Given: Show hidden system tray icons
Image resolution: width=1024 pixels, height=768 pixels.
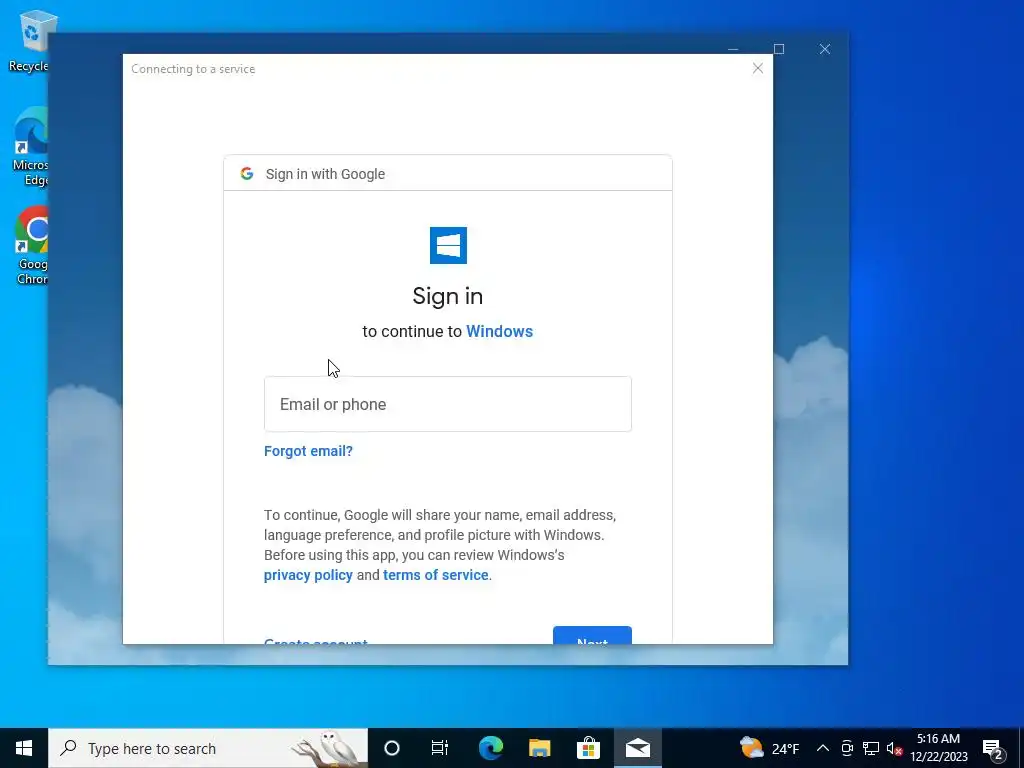Looking at the screenshot, I should (823, 748).
